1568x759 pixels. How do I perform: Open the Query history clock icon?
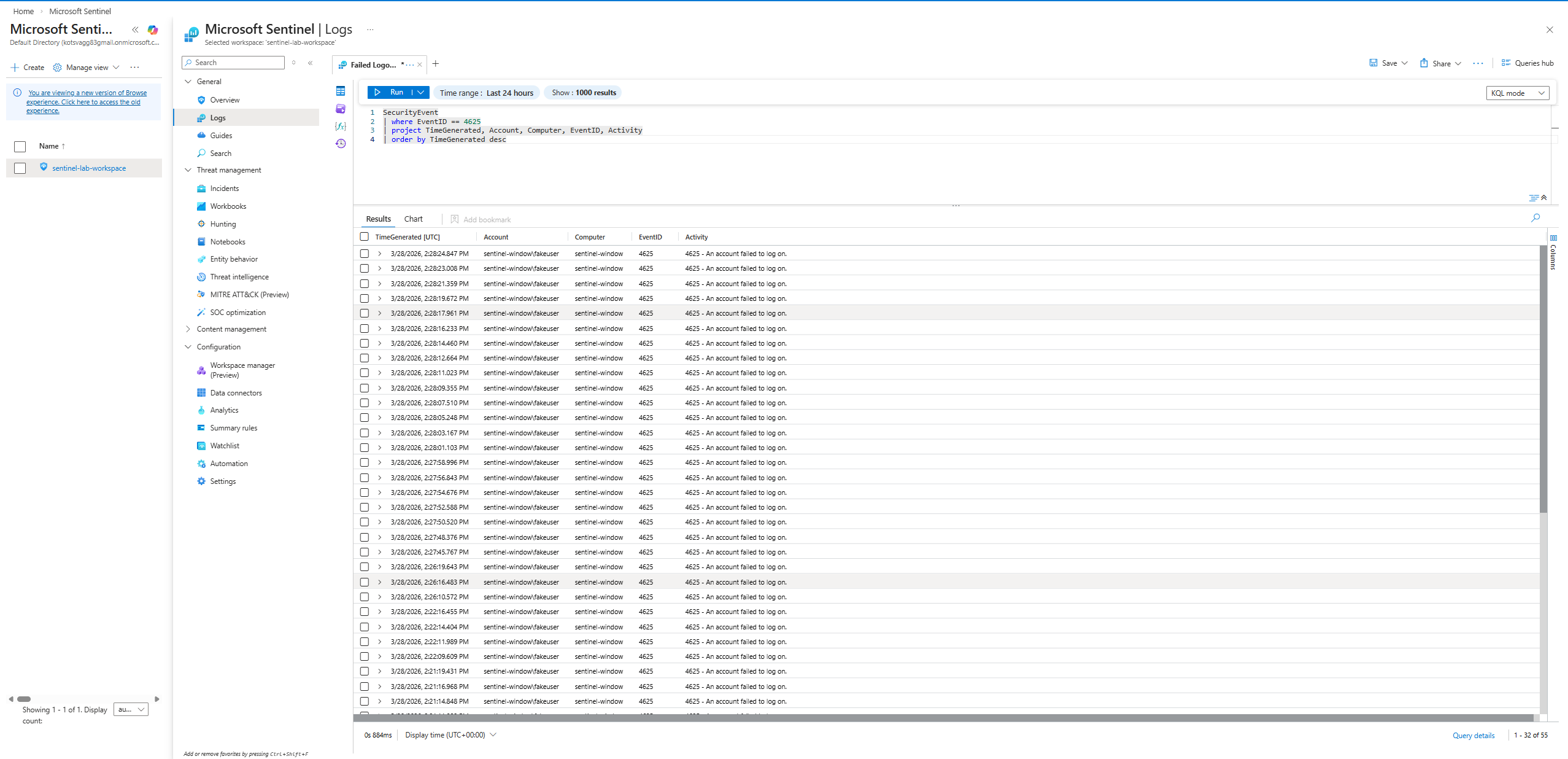click(341, 144)
